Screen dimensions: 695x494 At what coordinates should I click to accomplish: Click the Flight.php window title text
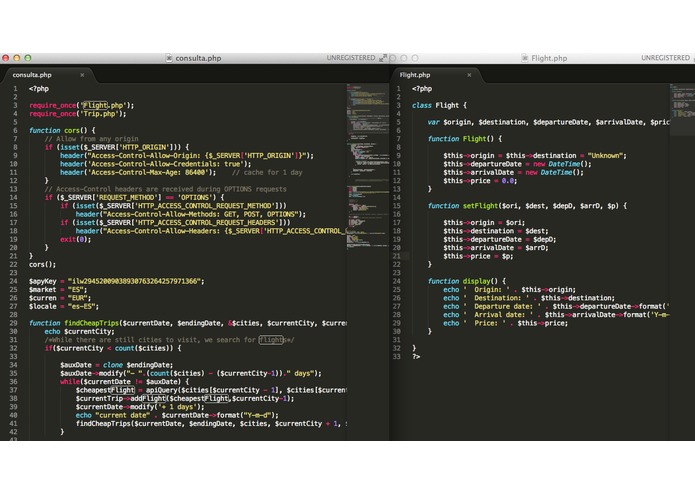(549, 58)
